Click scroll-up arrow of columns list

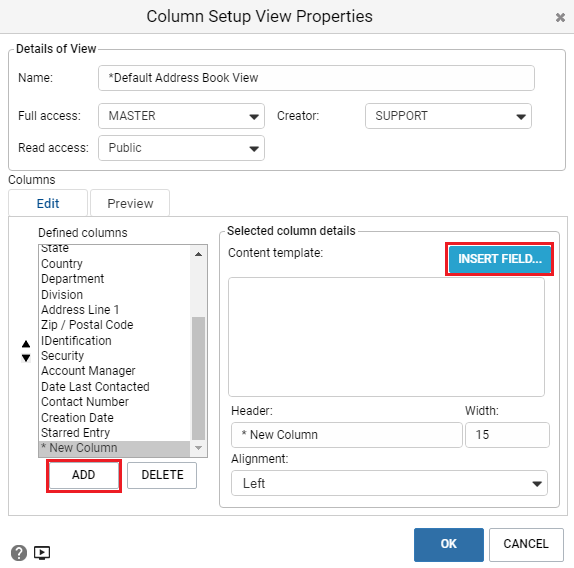(198, 254)
